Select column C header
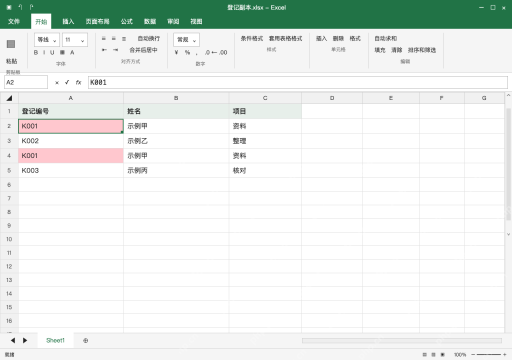This screenshot has height=360, width=512. pos(265,98)
